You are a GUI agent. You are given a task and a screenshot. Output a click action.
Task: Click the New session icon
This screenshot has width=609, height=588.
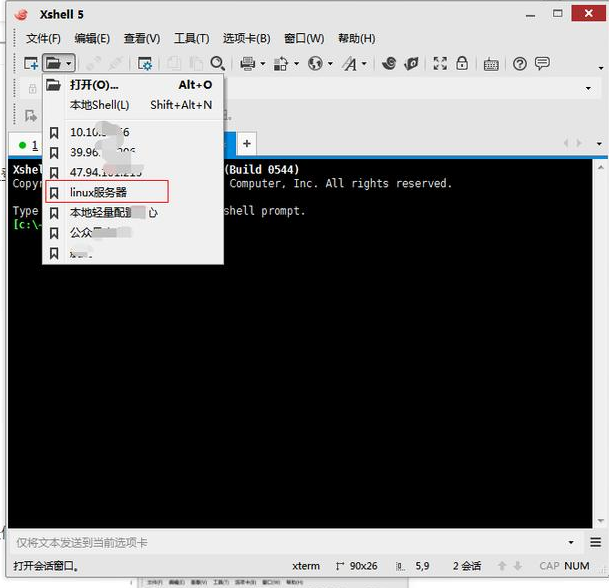(x=31, y=64)
